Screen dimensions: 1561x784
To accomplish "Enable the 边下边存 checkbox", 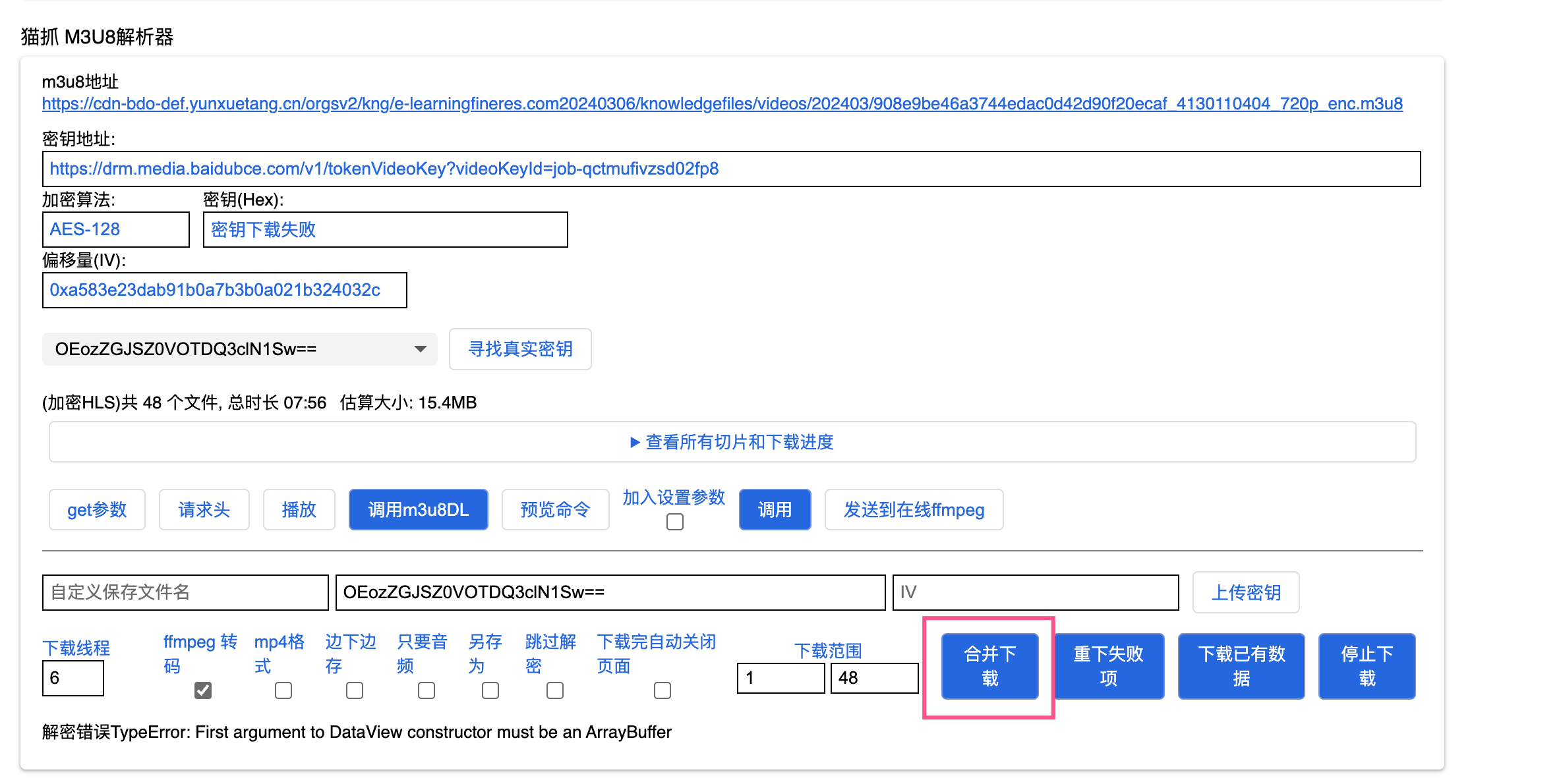I will 355,690.
